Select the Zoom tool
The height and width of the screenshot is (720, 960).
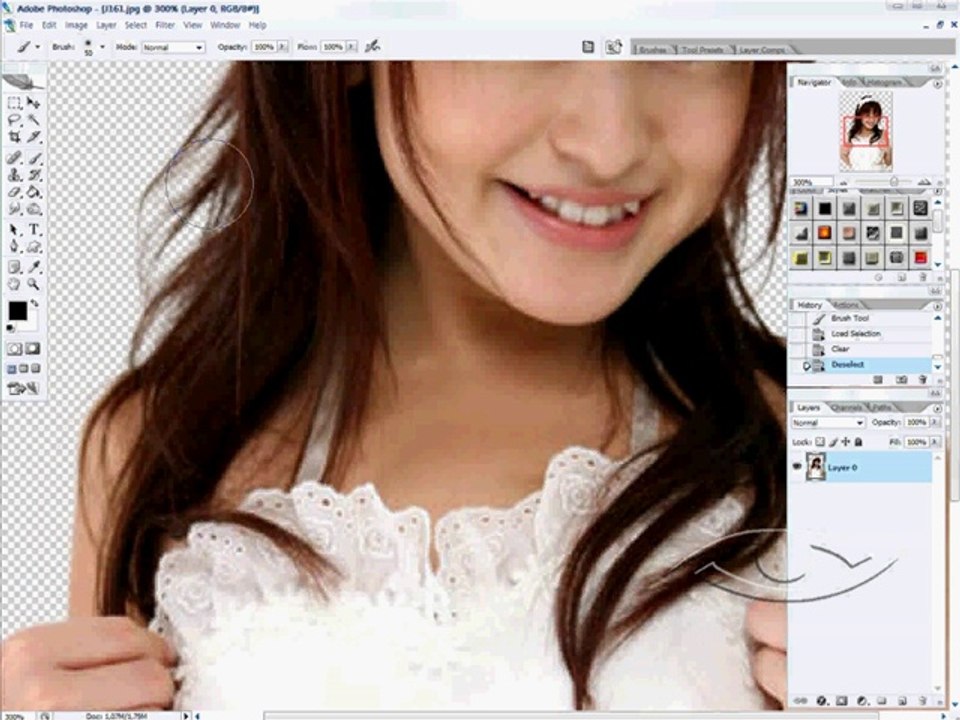pyautogui.click(x=34, y=284)
